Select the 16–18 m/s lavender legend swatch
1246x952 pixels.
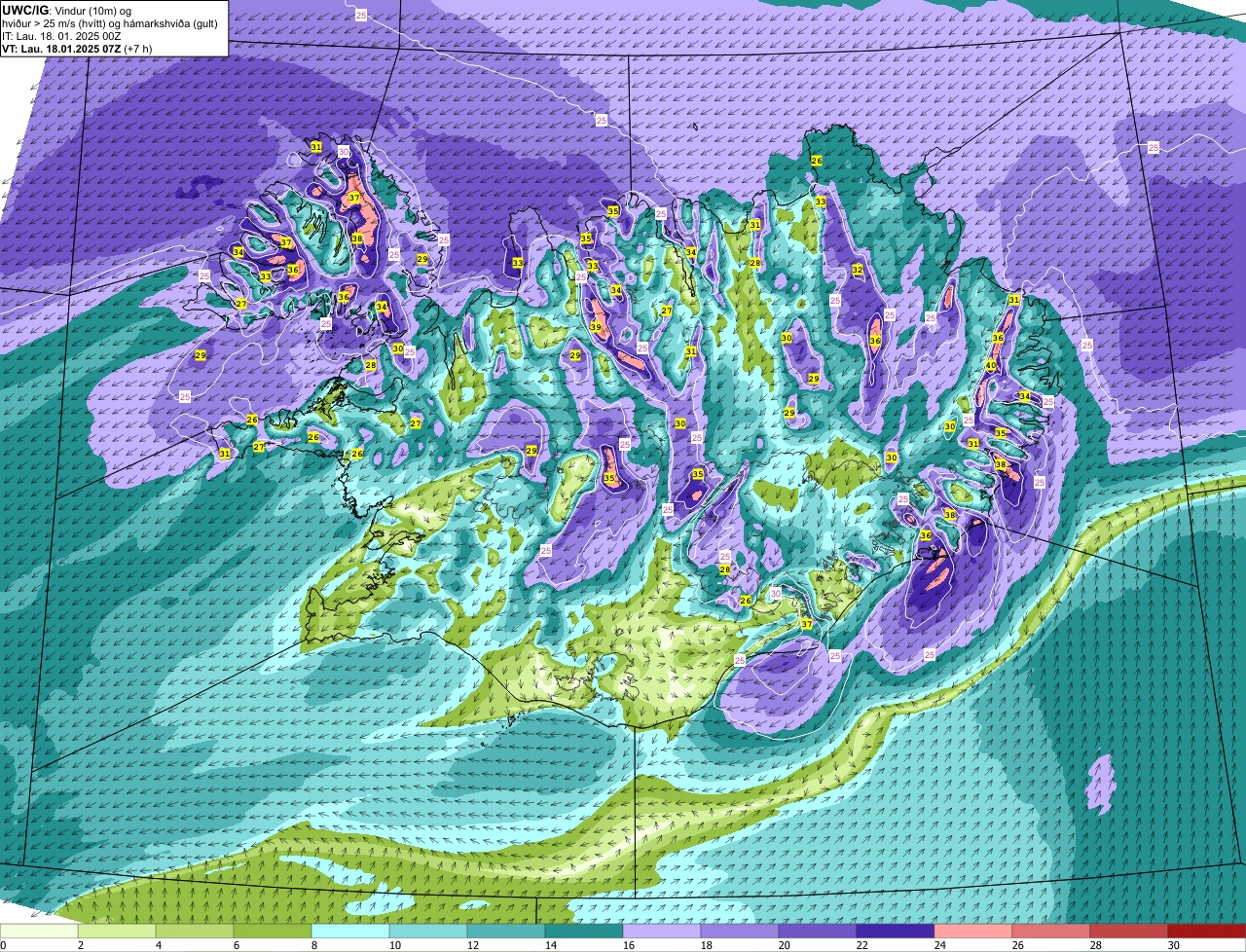tap(662, 931)
